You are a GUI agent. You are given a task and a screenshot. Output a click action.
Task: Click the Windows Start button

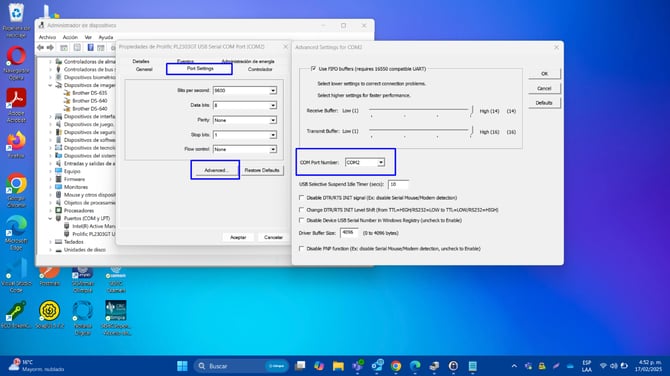(182, 366)
